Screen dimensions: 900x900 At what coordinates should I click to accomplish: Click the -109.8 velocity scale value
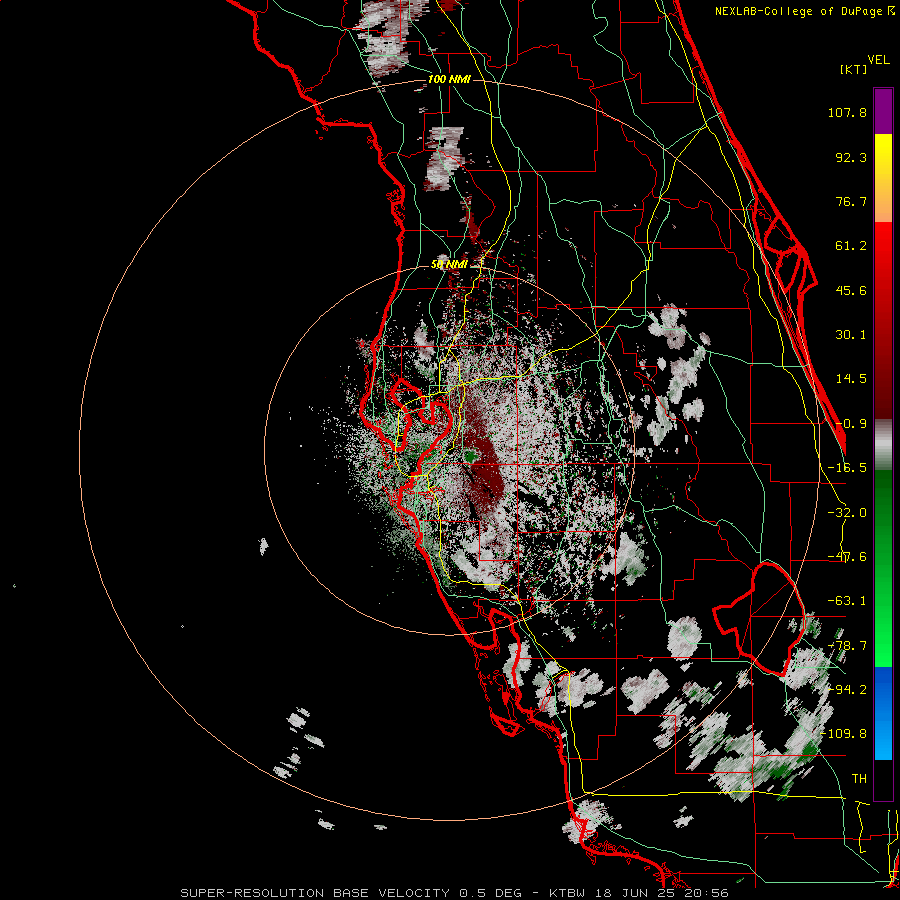844,734
